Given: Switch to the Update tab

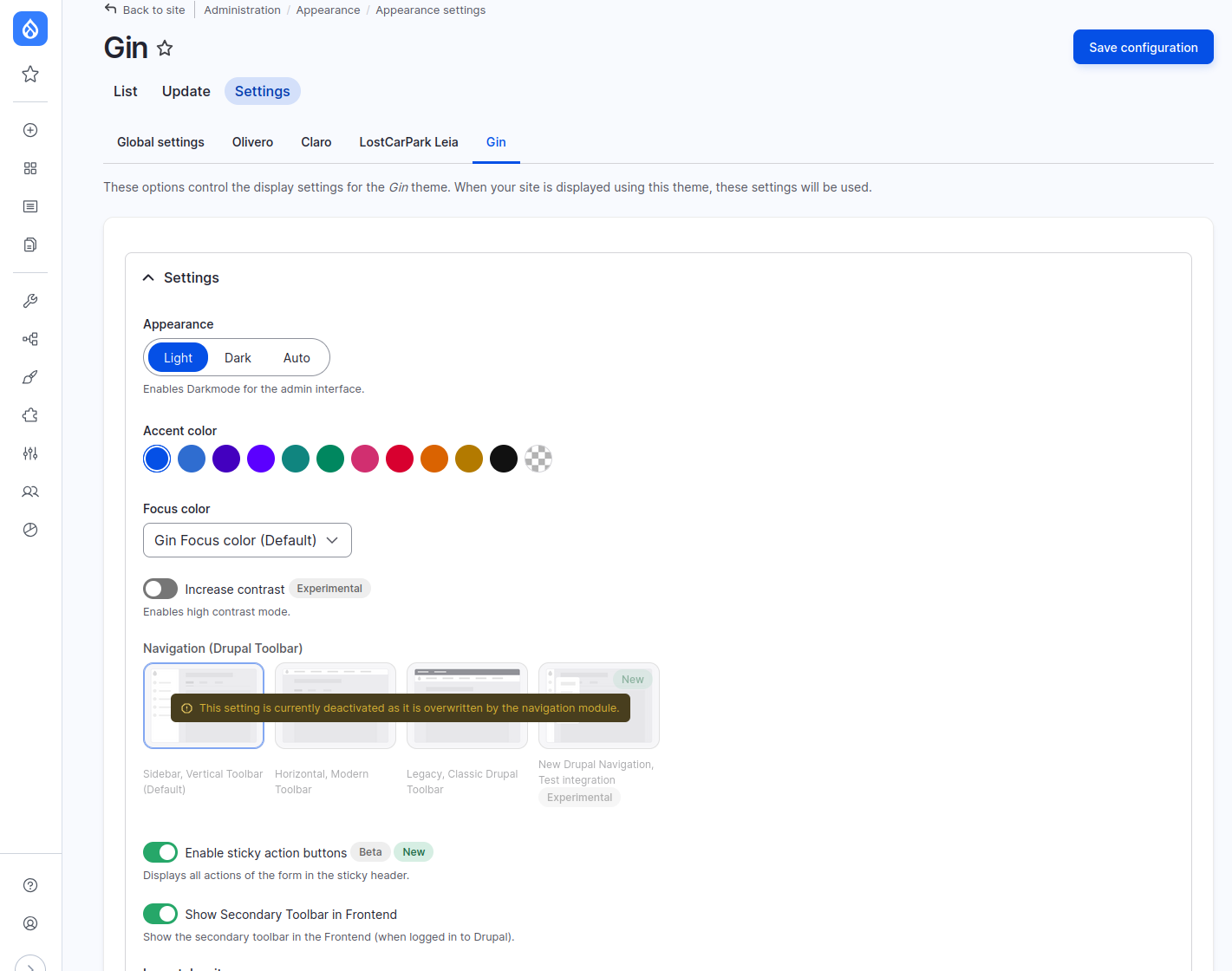Looking at the screenshot, I should (186, 91).
